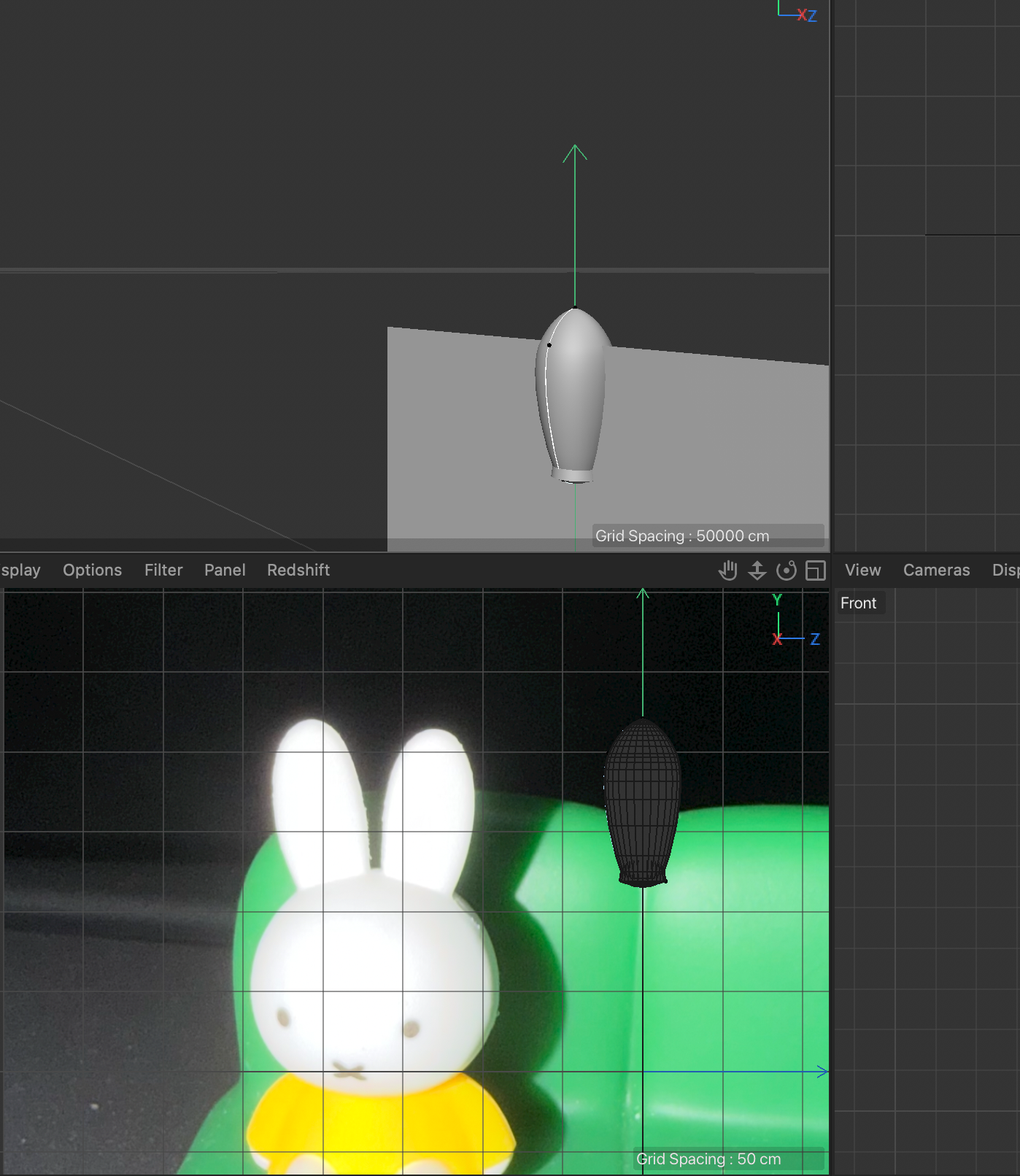Open the Panel menu
The height and width of the screenshot is (1176, 1020).
pyautogui.click(x=225, y=570)
